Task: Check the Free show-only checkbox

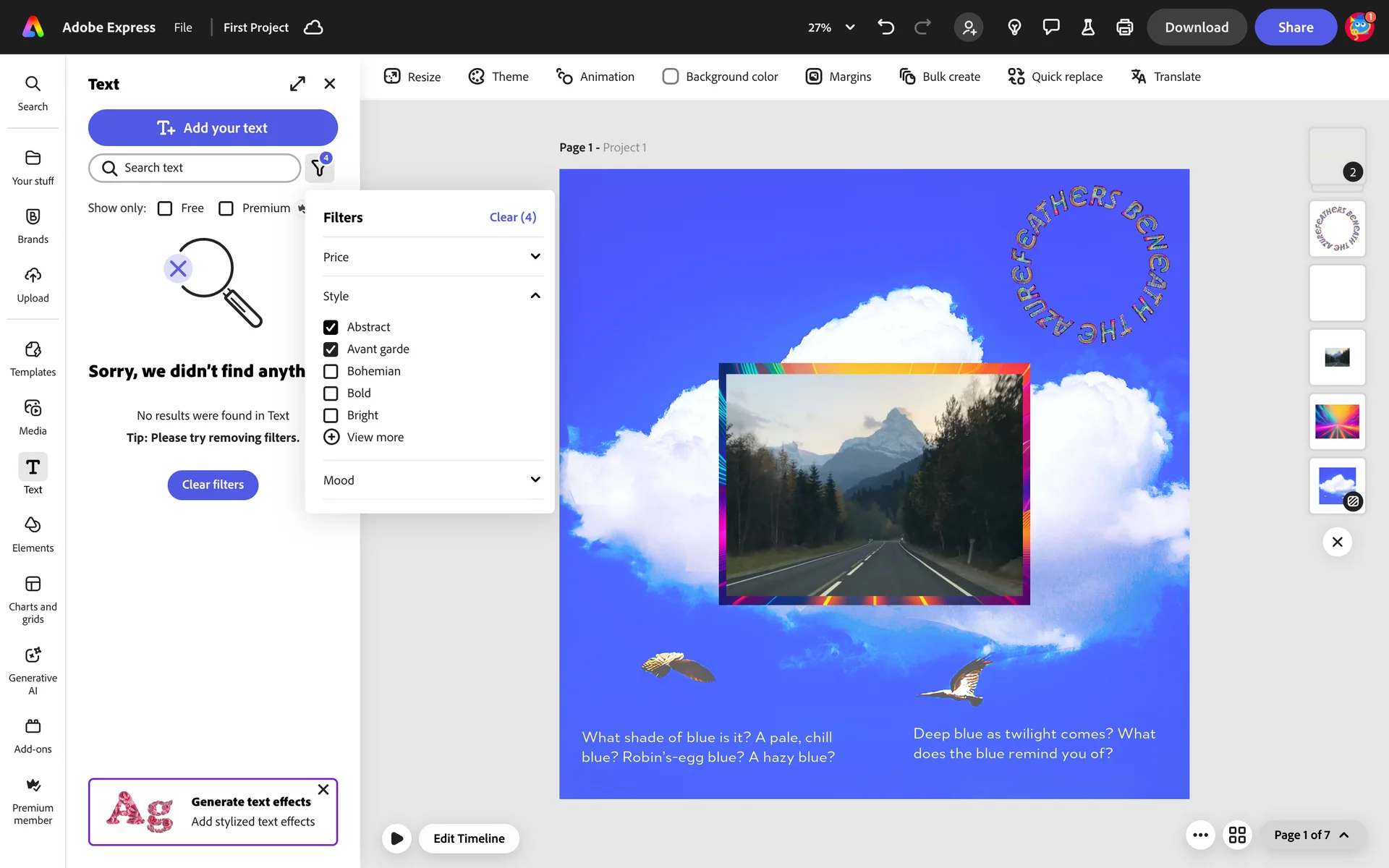Action: coord(165,208)
